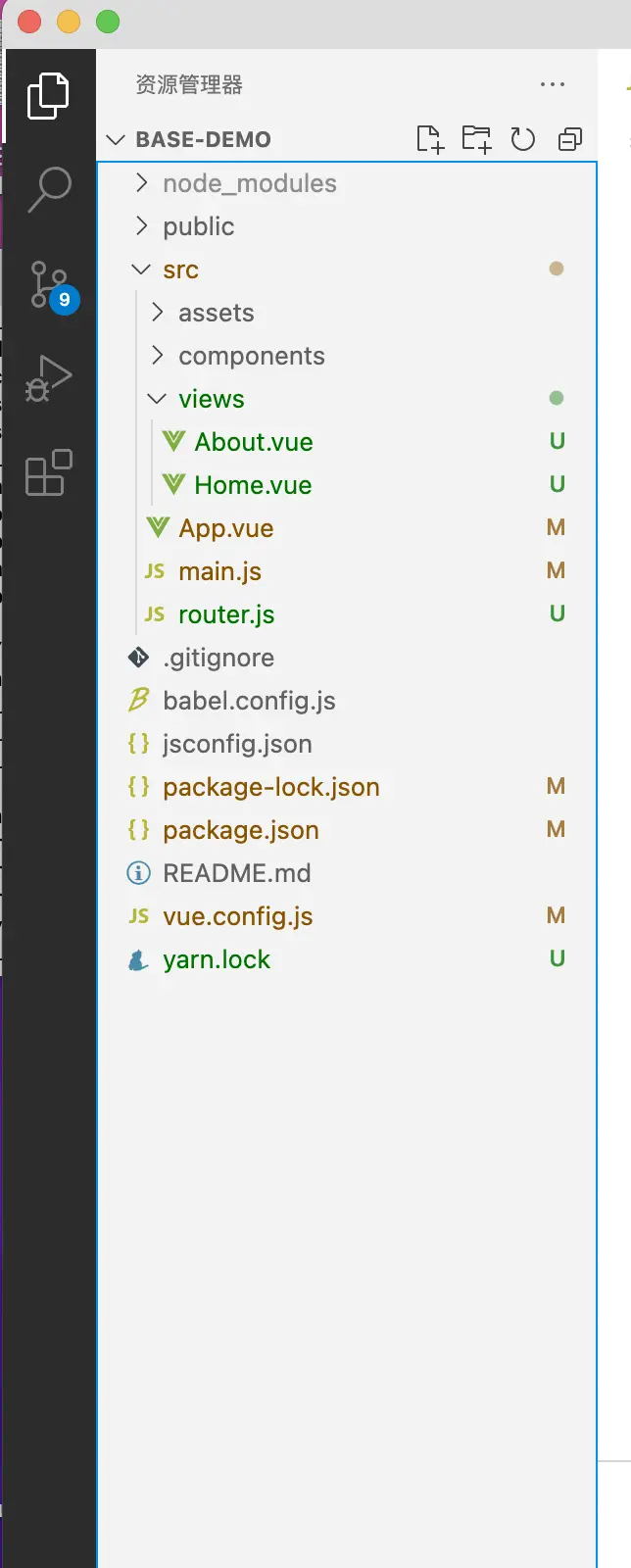Open Source Control with 9 changes
This screenshot has height=1568, width=631.
pos(49,285)
